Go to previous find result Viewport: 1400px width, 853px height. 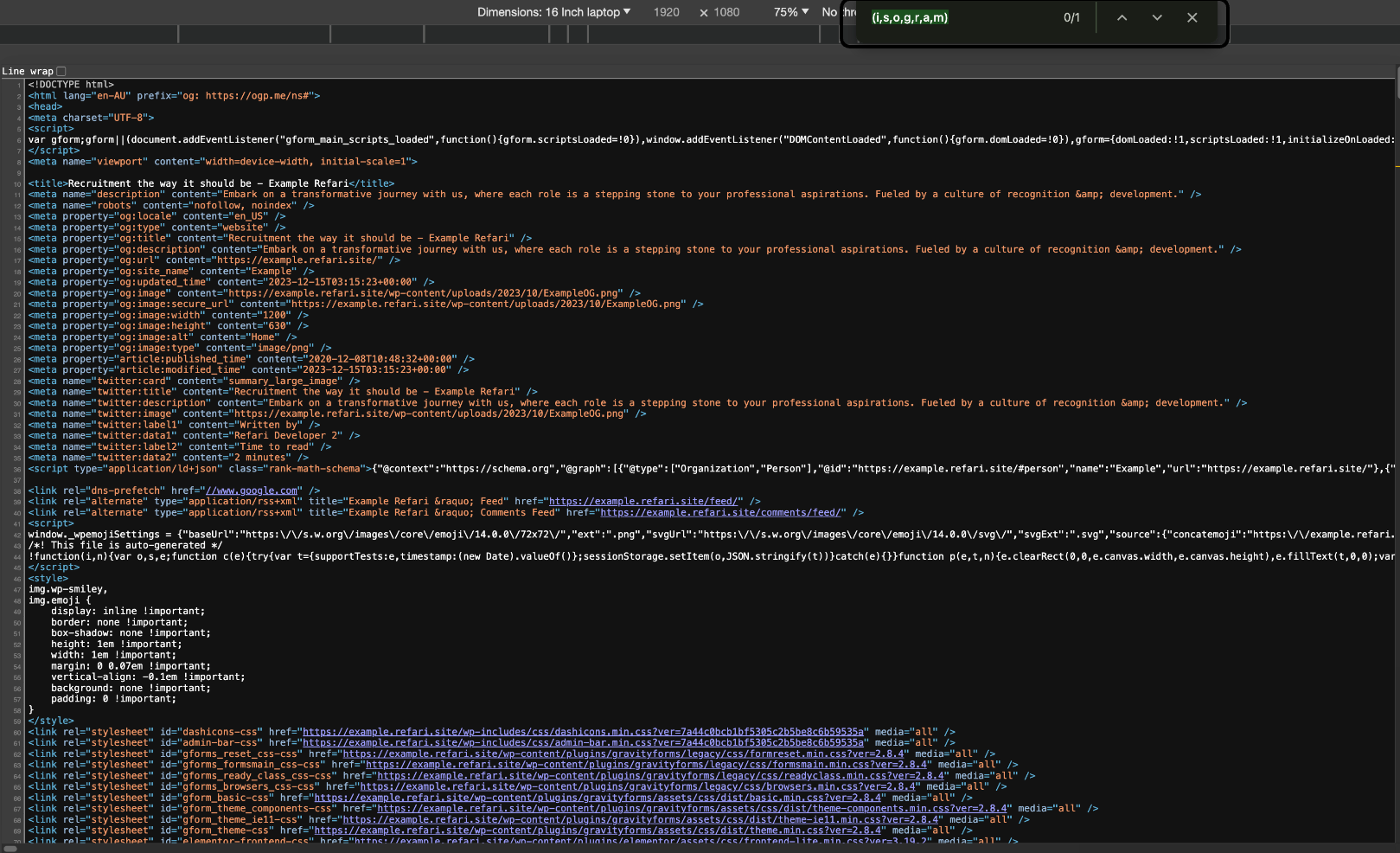tap(1122, 17)
